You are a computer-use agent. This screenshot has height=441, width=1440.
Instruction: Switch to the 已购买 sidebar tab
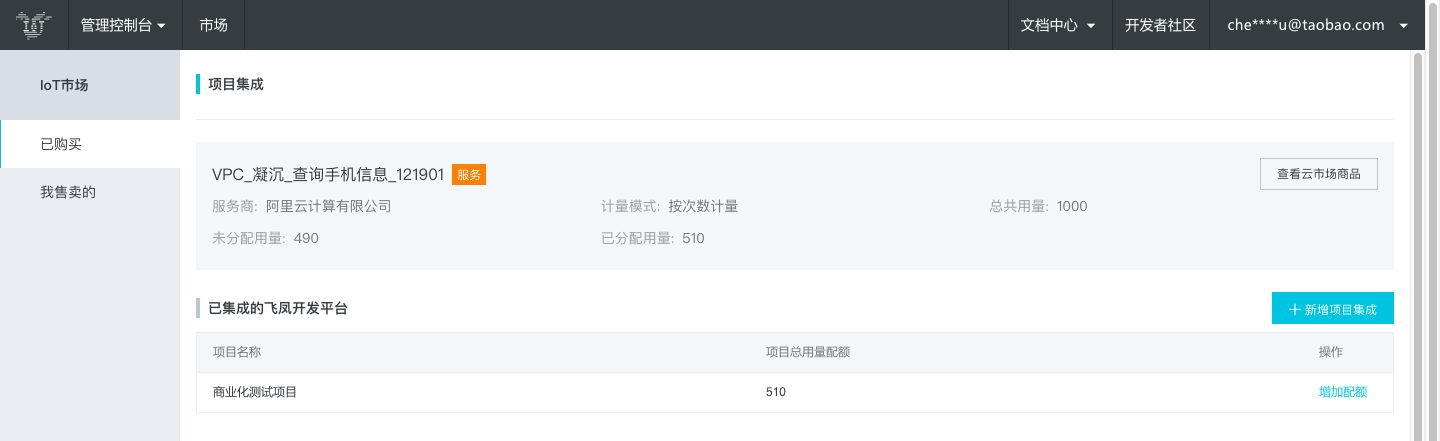point(90,144)
